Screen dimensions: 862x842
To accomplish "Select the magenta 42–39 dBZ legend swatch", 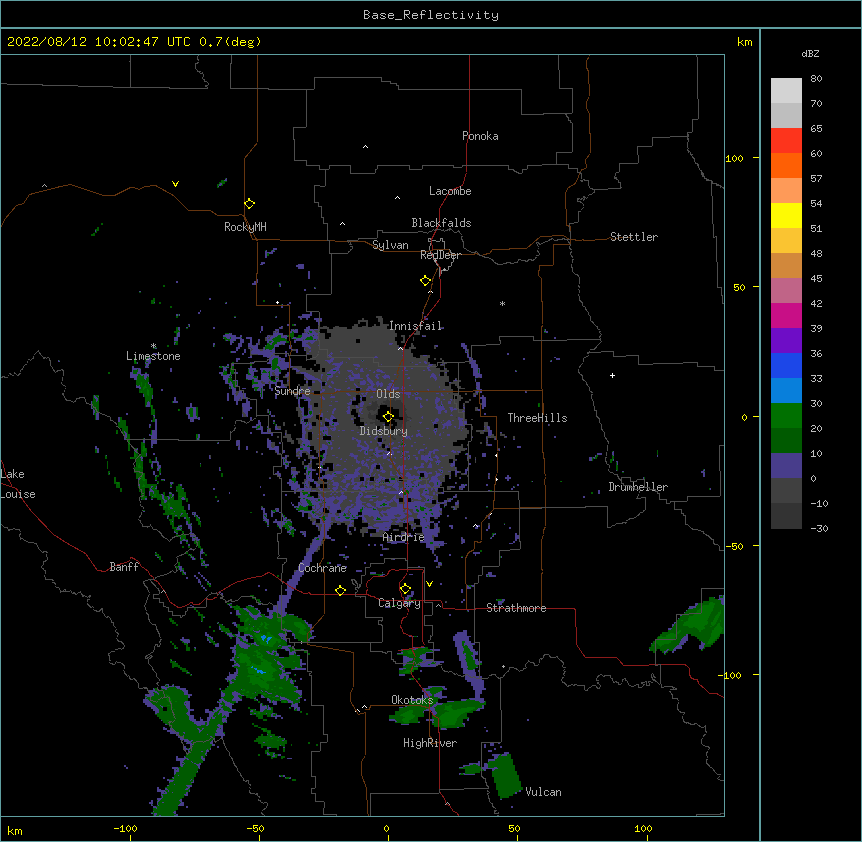I will 786,315.
